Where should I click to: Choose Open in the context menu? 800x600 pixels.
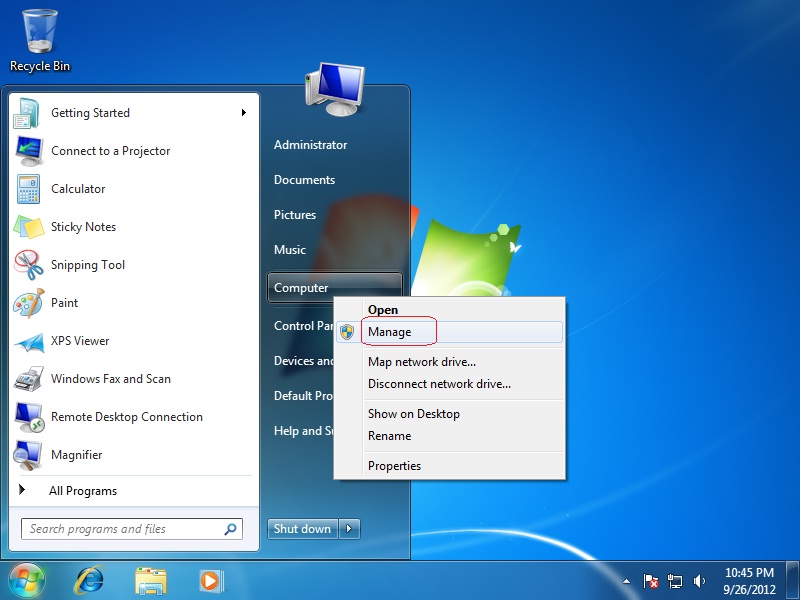click(449, 310)
